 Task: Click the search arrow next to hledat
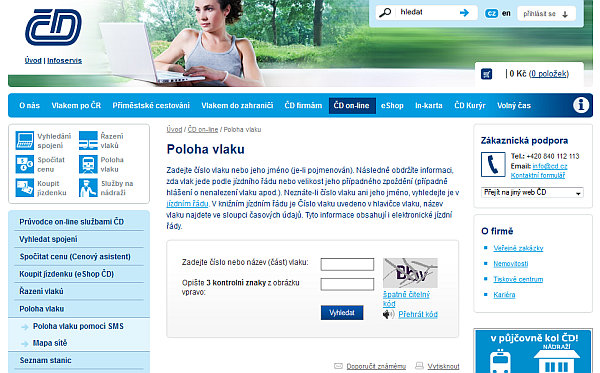[464, 13]
